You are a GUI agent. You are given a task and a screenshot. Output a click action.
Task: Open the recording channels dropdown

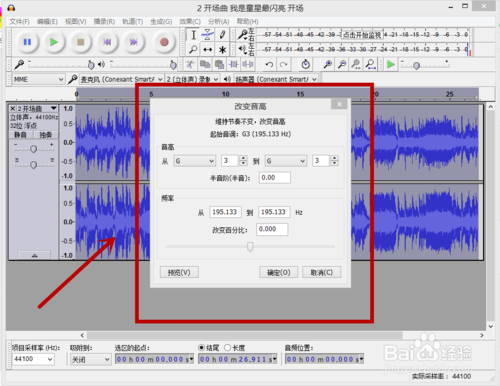point(192,79)
